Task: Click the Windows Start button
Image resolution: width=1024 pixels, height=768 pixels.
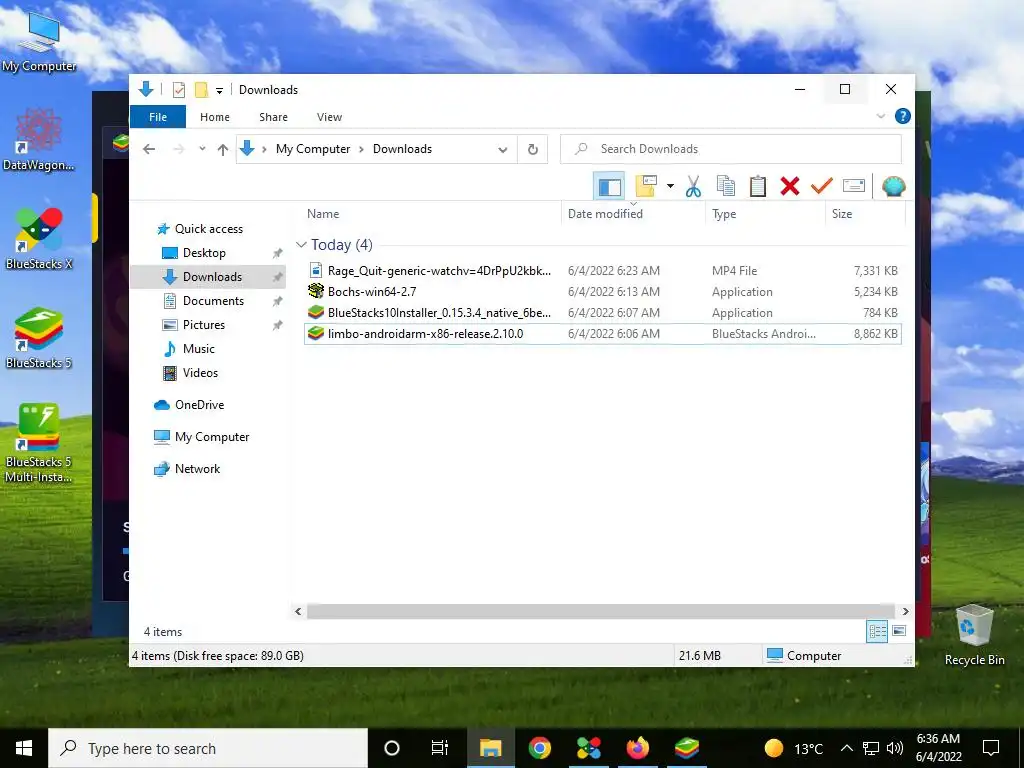Action: (x=24, y=748)
